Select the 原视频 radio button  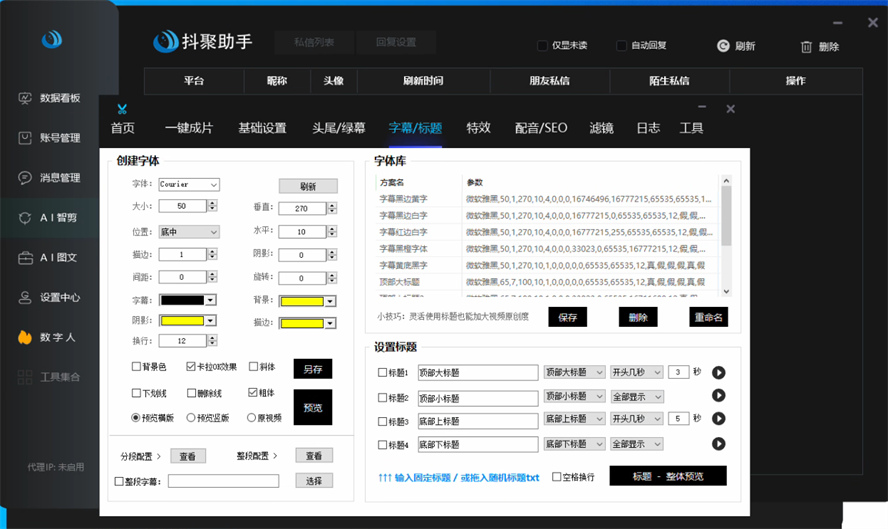click(251, 417)
